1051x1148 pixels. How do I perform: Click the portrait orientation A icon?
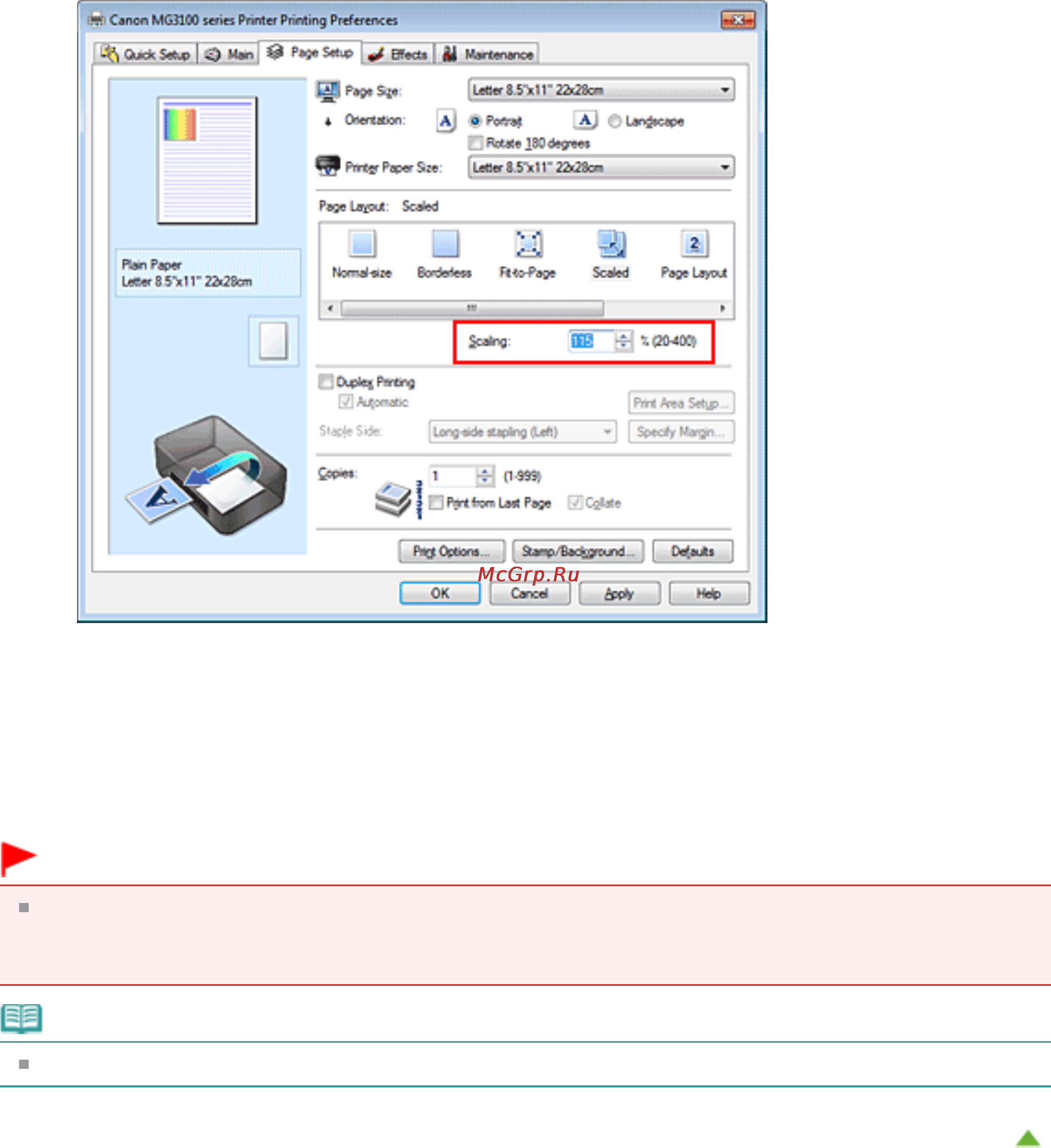[446, 121]
